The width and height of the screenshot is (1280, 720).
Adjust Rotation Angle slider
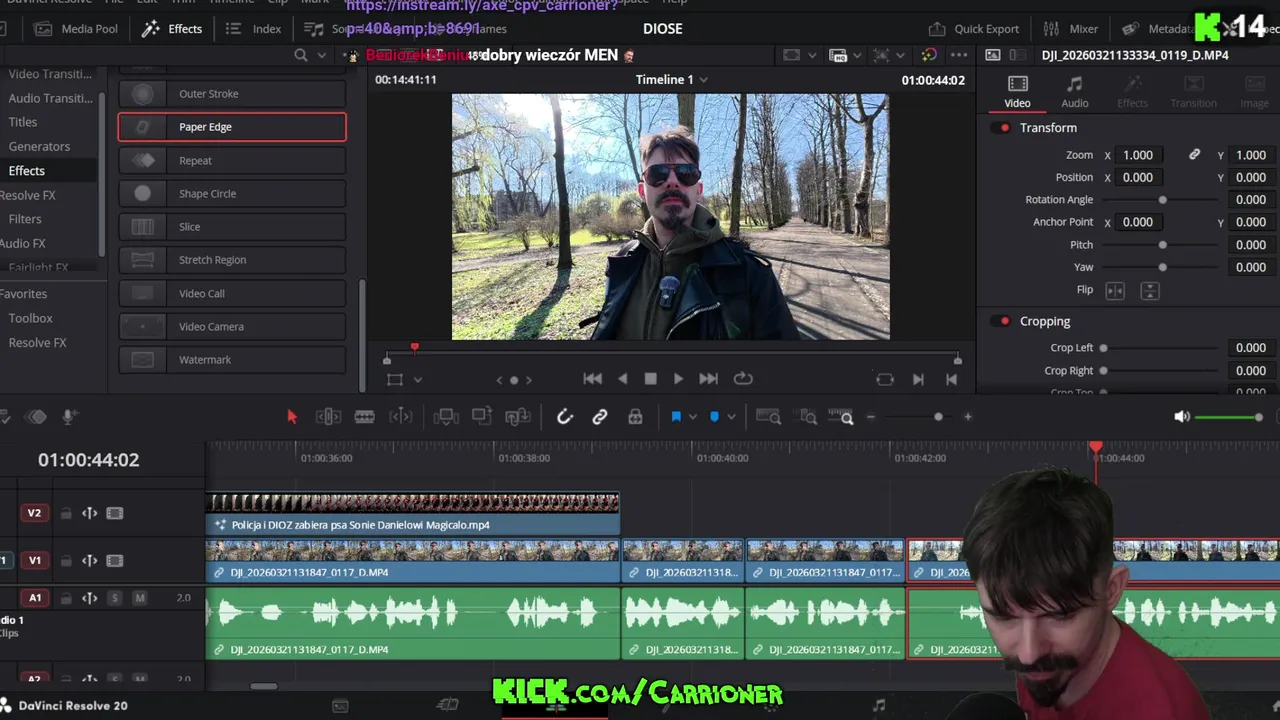(1162, 200)
